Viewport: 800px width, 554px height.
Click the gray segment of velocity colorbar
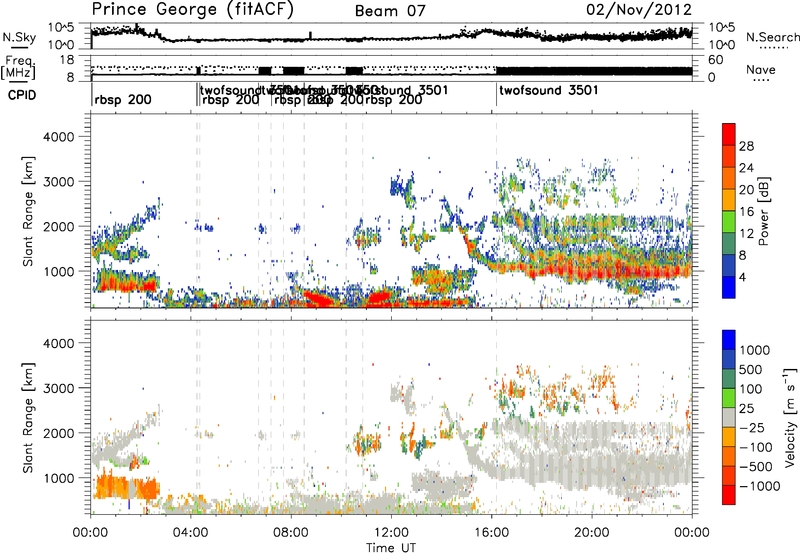[729, 417]
